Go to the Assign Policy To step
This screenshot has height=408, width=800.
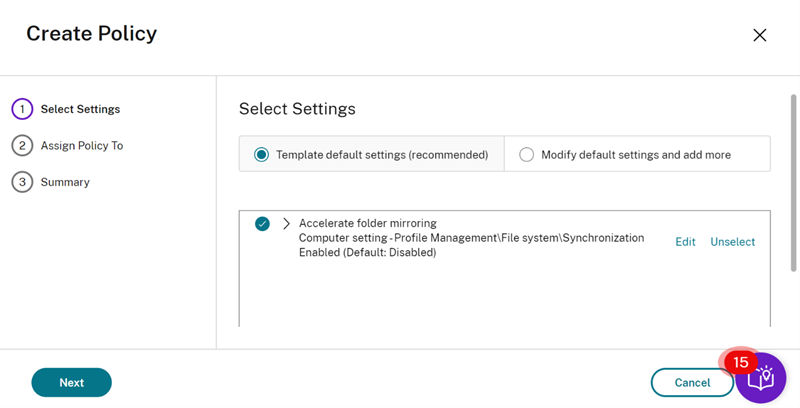click(x=82, y=146)
